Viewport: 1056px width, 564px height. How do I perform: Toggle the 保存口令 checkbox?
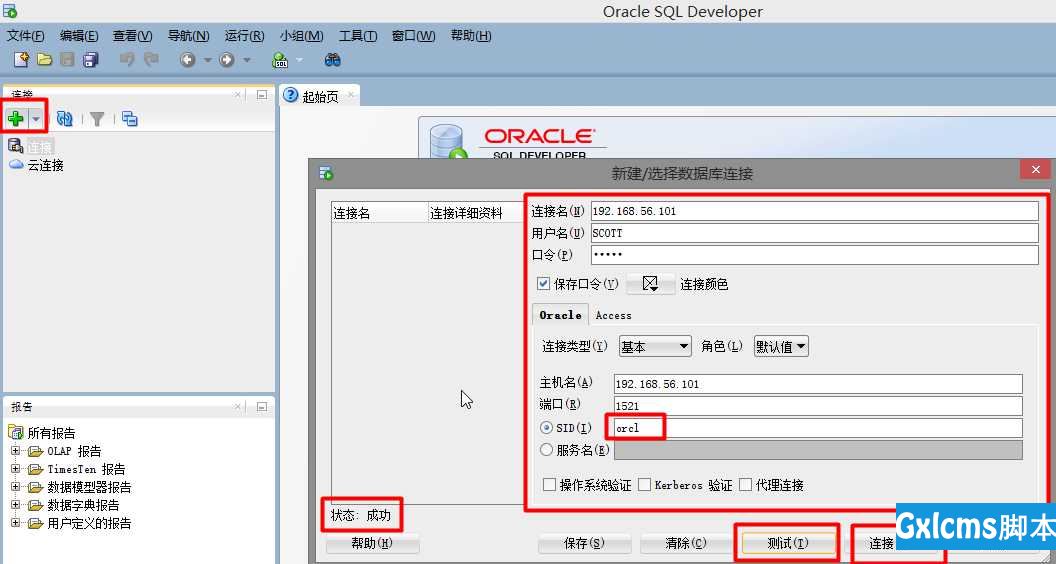coord(543,284)
